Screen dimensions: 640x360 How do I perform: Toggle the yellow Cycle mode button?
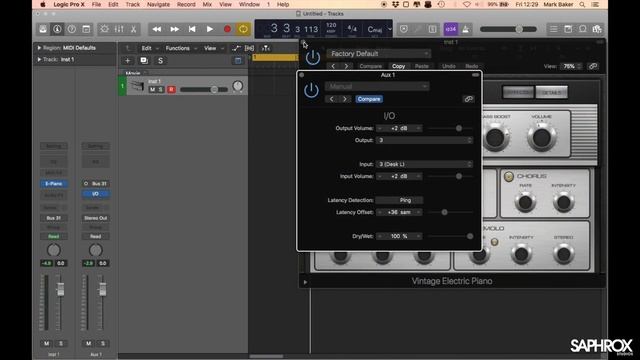243,29
